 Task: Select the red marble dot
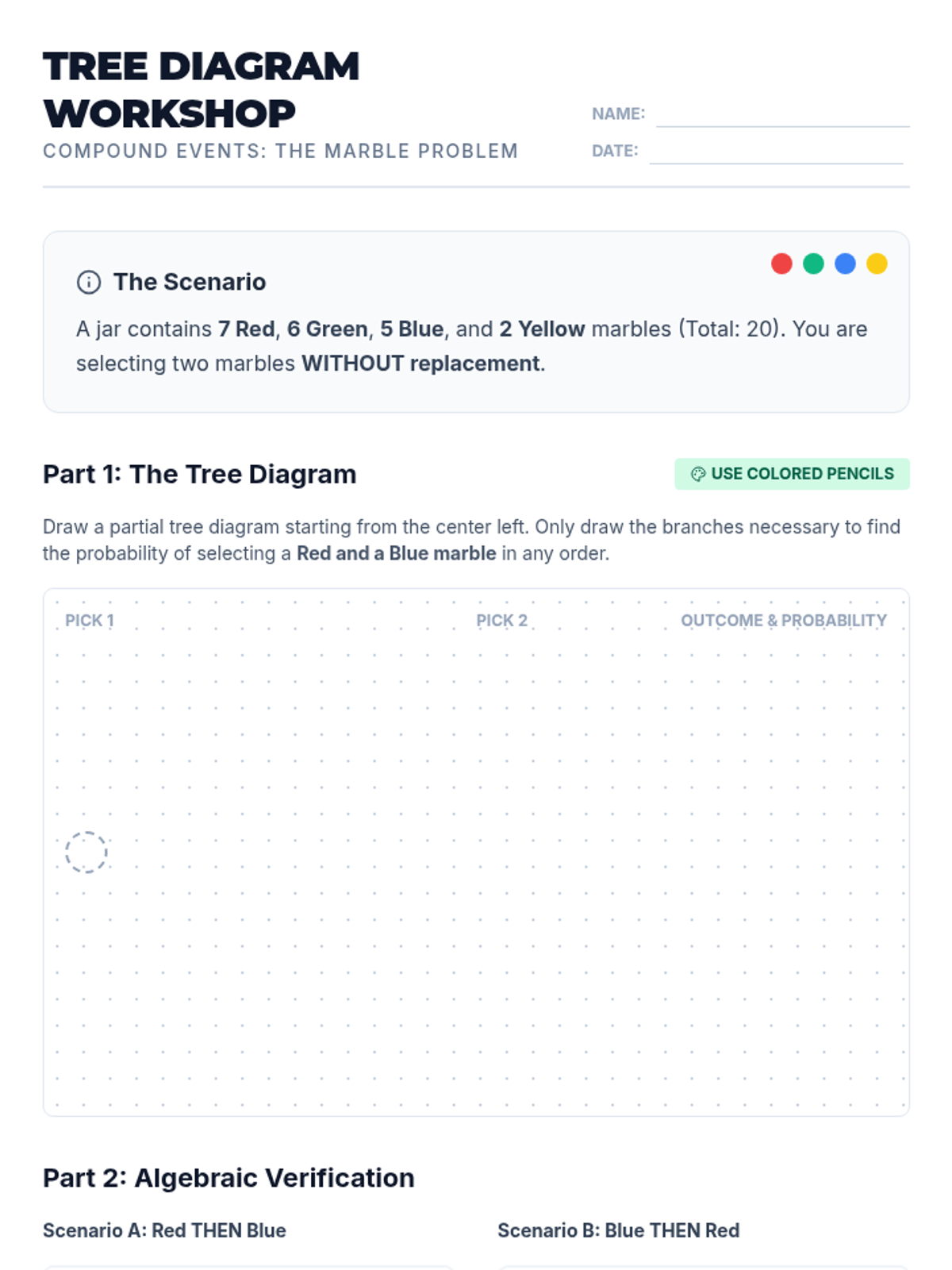click(x=781, y=264)
